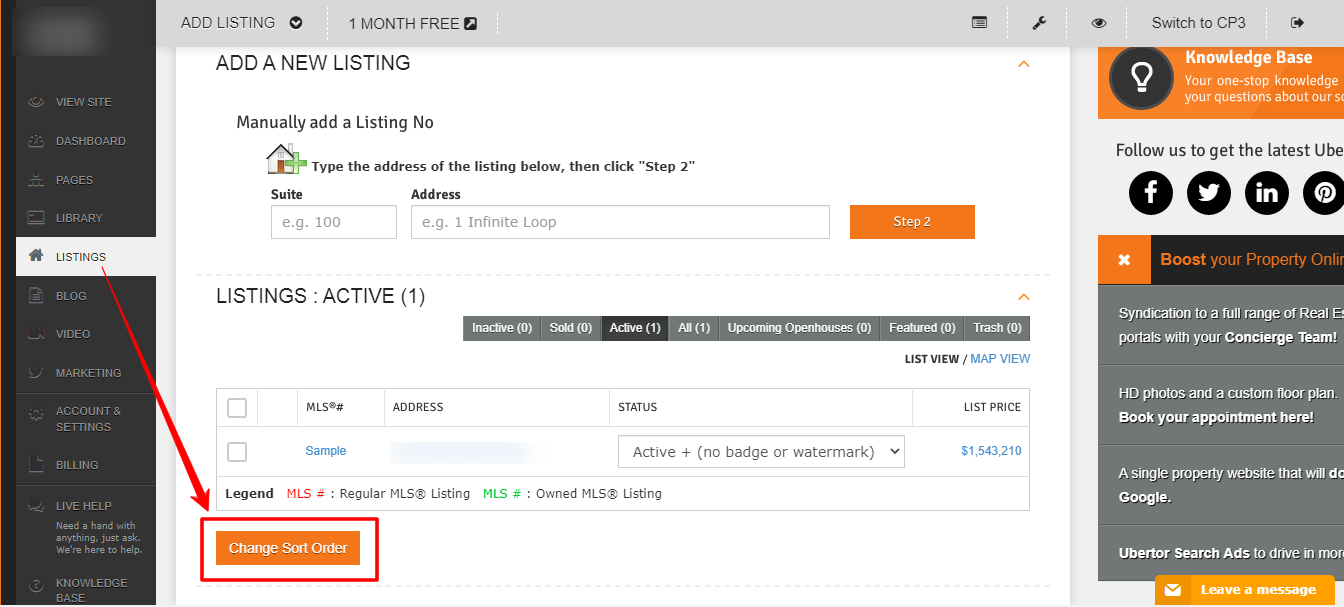Open the Sample MLS listing link

[x=326, y=451]
